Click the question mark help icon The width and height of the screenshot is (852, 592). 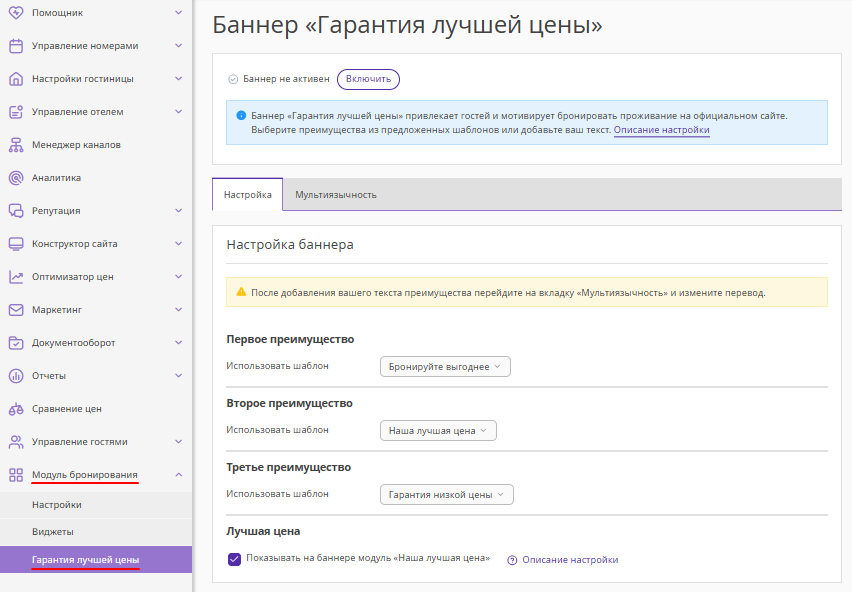click(x=512, y=560)
